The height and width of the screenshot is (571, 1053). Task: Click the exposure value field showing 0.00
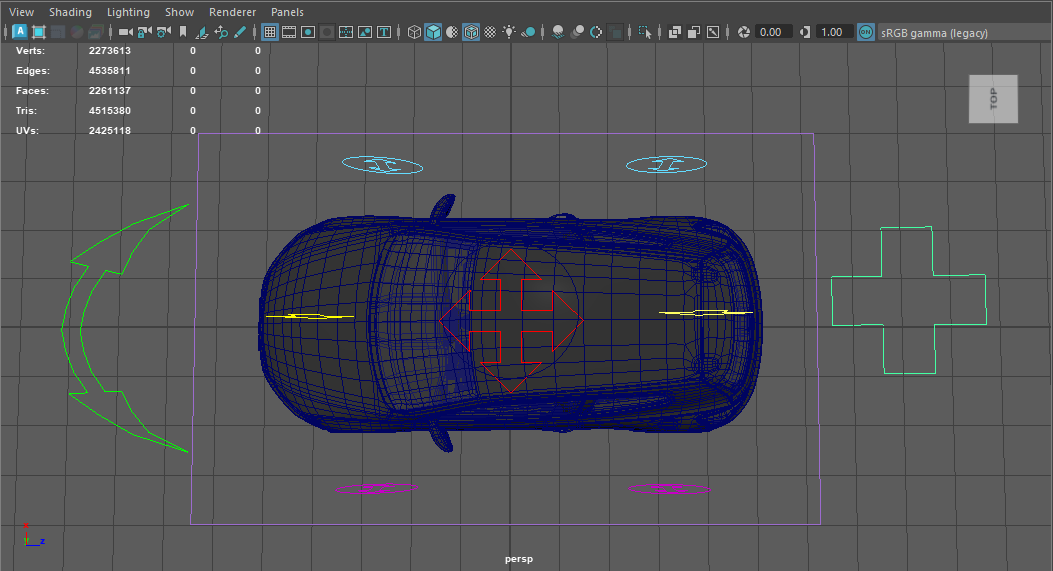pos(770,32)
